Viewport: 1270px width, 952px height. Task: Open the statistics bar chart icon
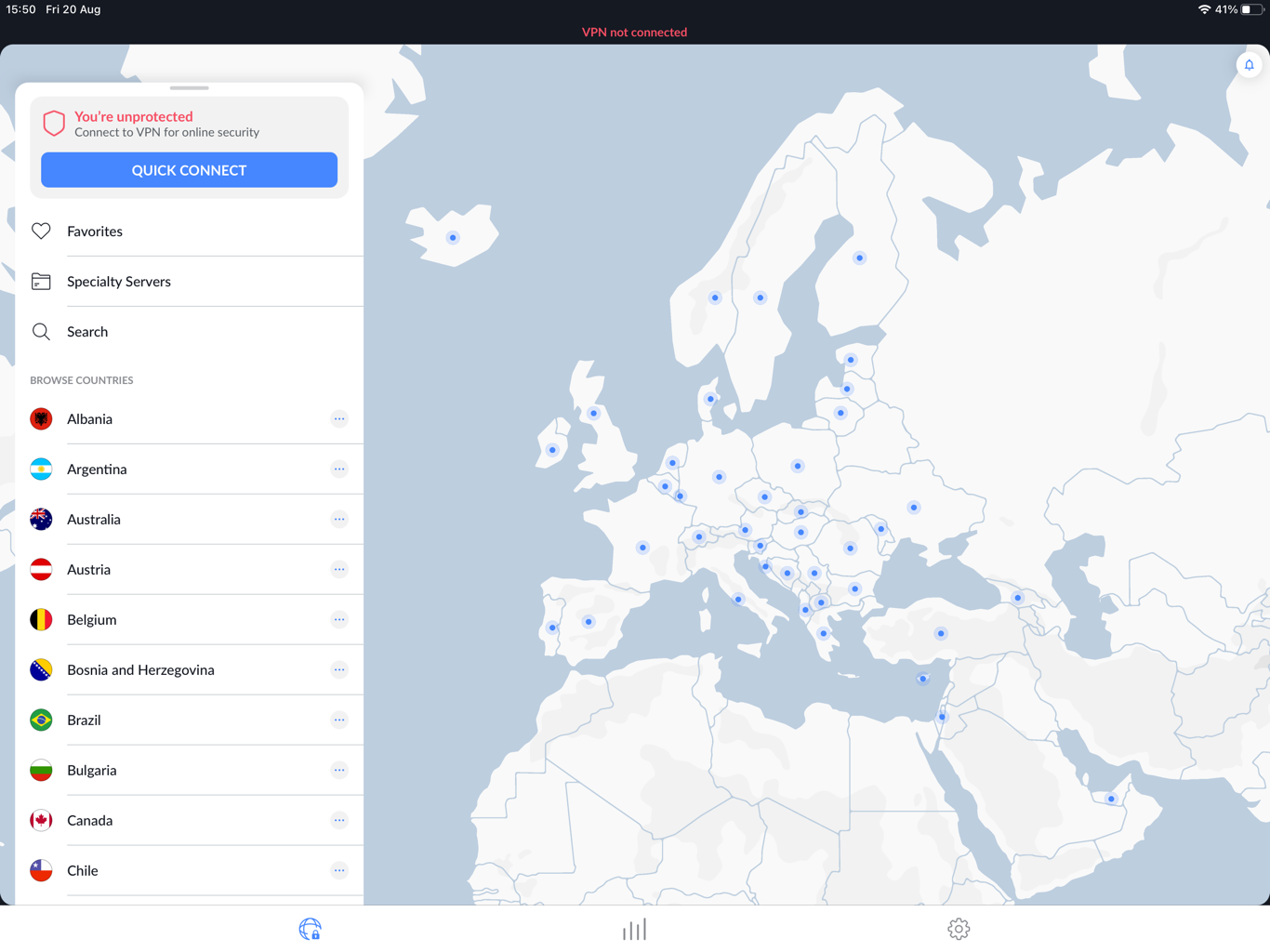pos(634,929)
